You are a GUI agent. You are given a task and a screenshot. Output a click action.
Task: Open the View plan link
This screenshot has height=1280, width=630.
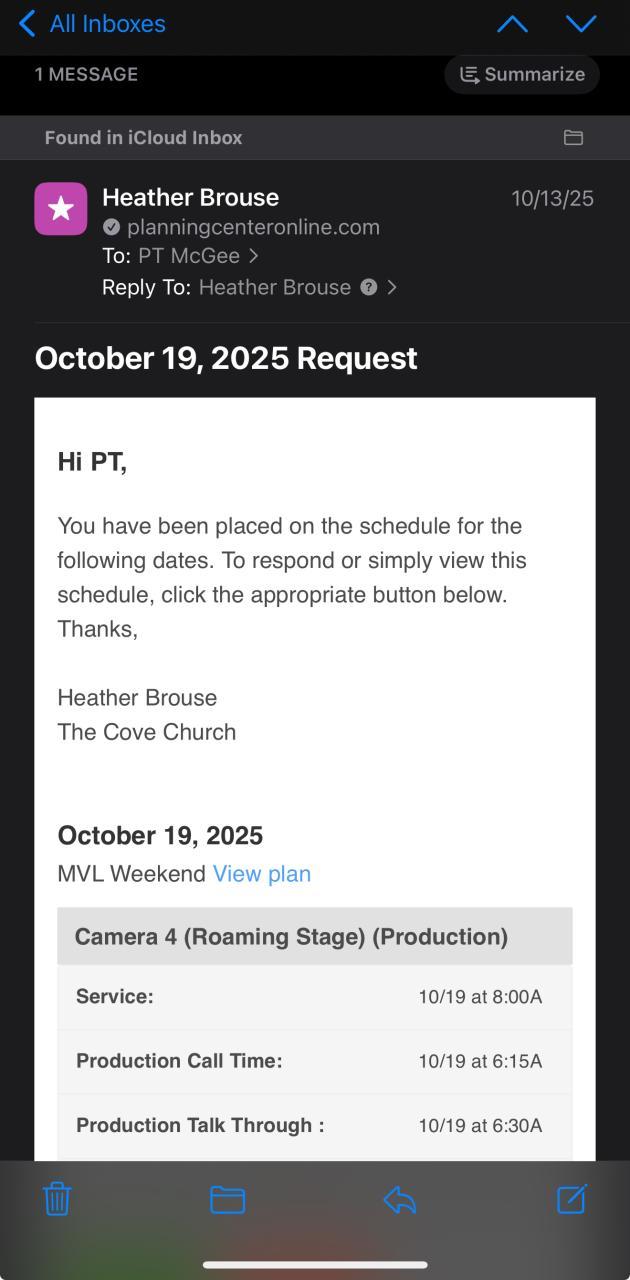pyautogui.click(x=262, y=874)
